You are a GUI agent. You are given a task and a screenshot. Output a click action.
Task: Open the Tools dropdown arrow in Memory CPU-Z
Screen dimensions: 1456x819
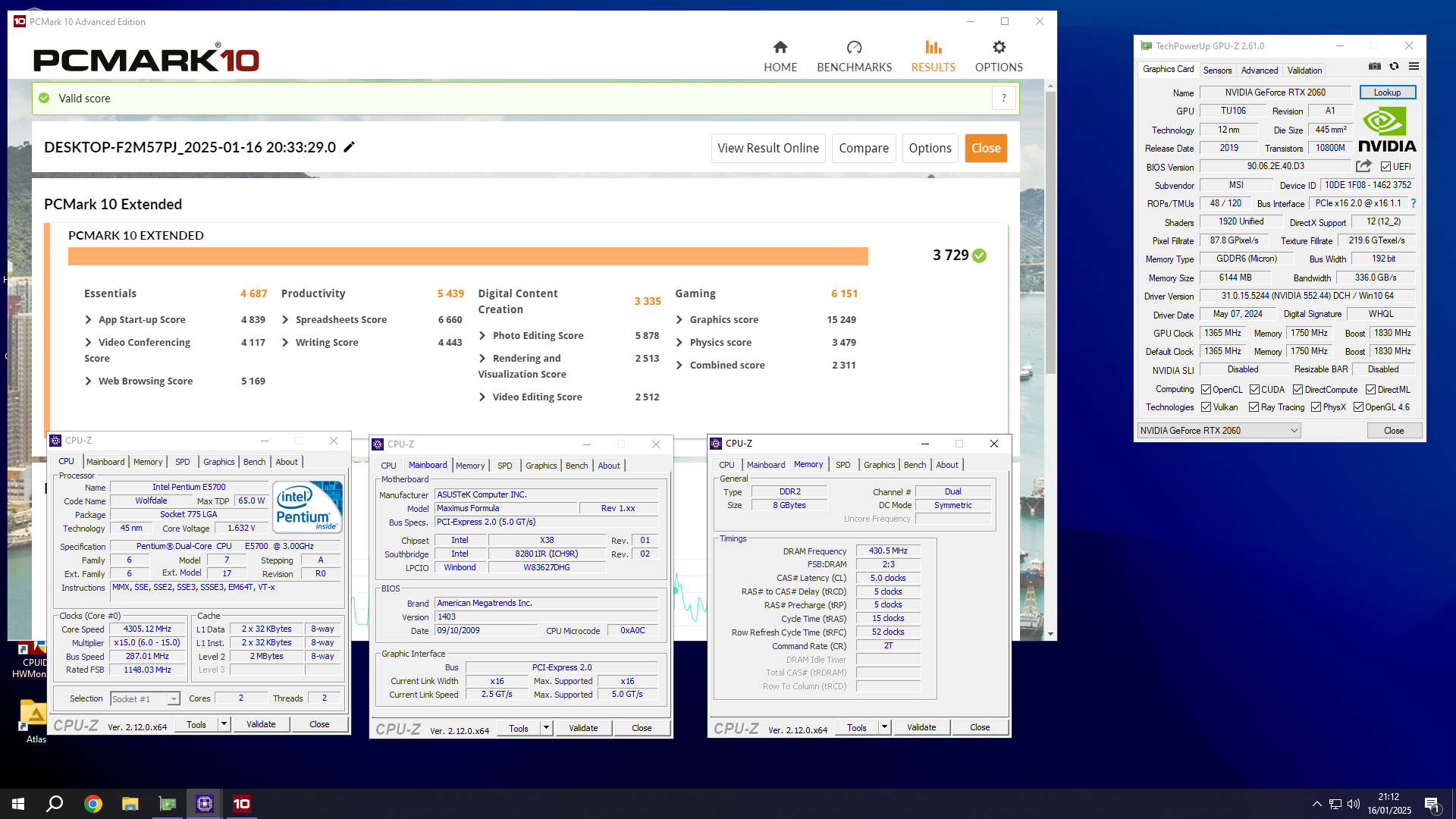pyautogui.click(x=883, y=727)
